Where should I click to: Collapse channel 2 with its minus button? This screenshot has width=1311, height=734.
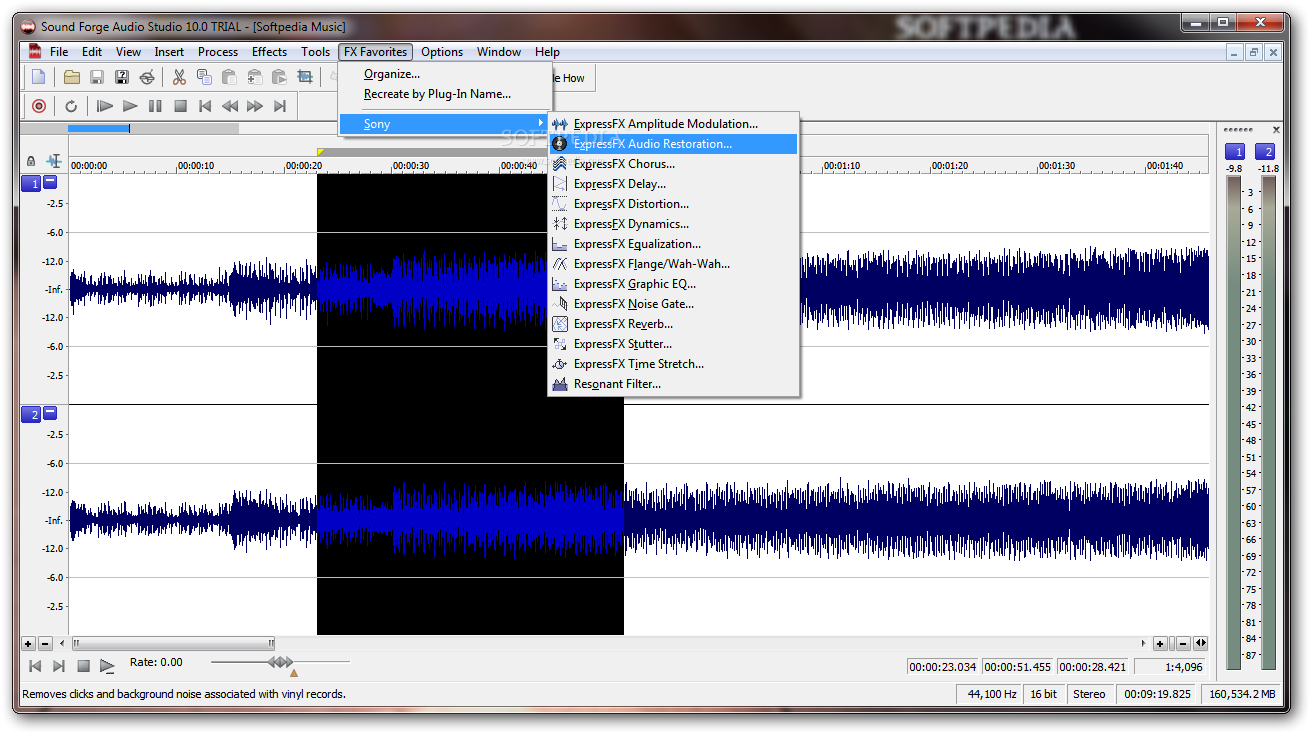pyautogui.click(x=50, y=413)
